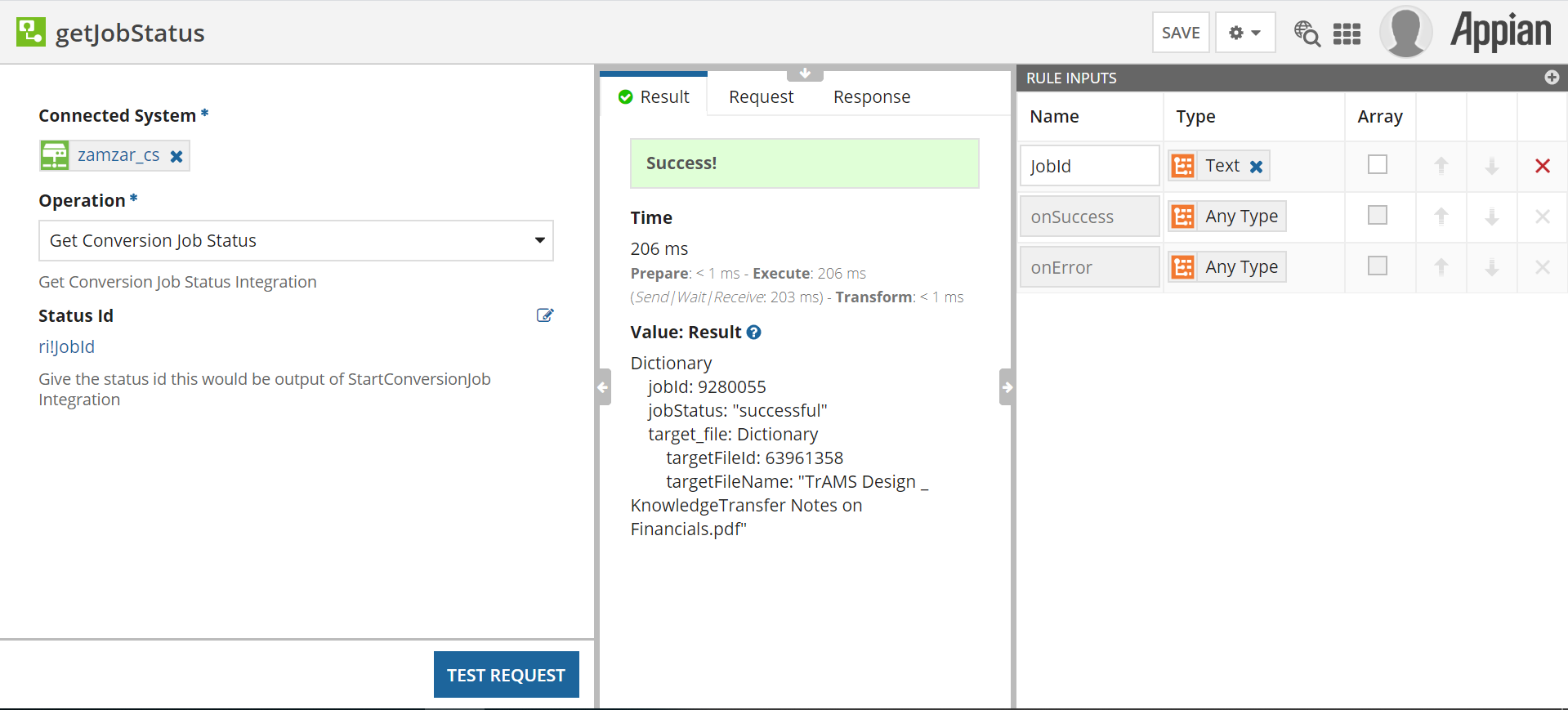Open the Operation dropdown
This screenshot has width=1568, height=710.
pos(296,240)
